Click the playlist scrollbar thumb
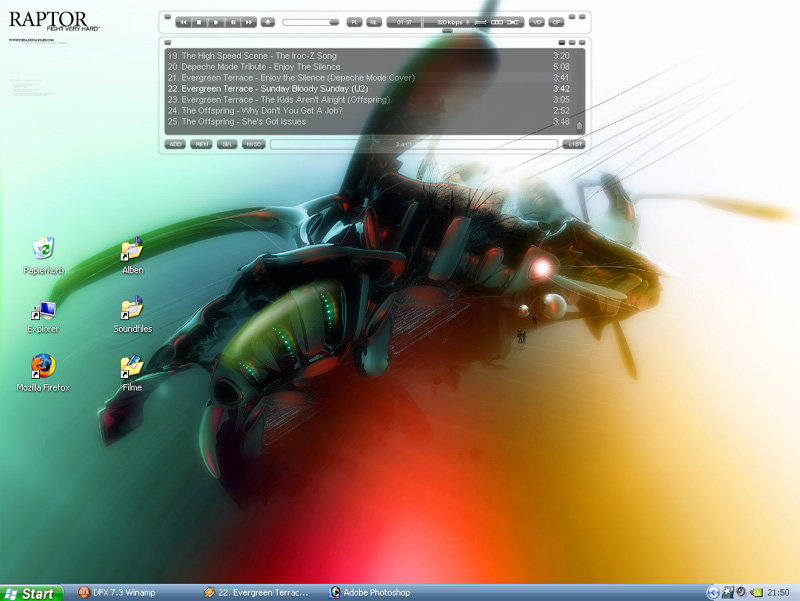Viewport: 800px width, 601px height. tap(579, 126)
